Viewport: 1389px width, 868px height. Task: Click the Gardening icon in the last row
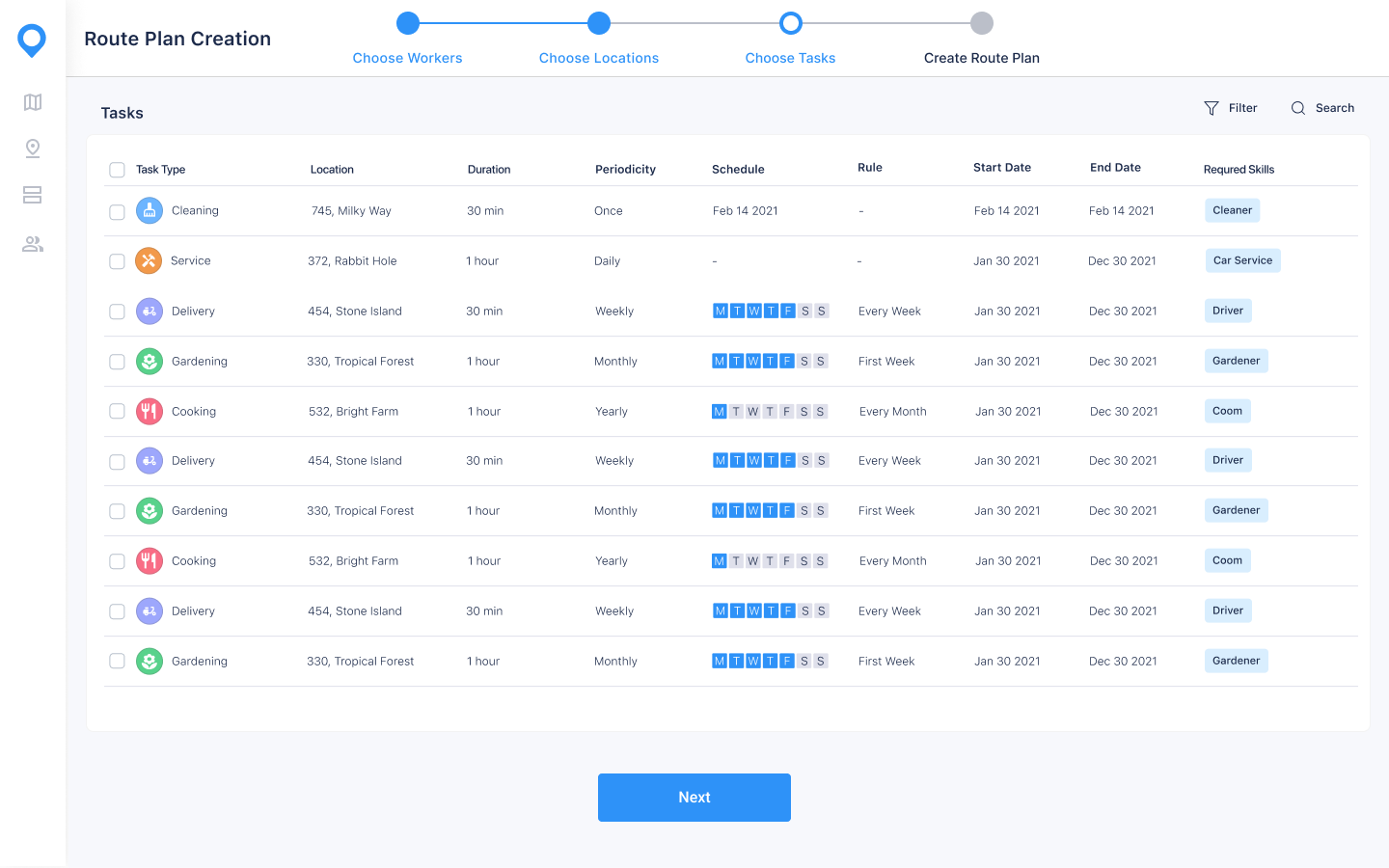pyautogui.click(x=150, y=661)
